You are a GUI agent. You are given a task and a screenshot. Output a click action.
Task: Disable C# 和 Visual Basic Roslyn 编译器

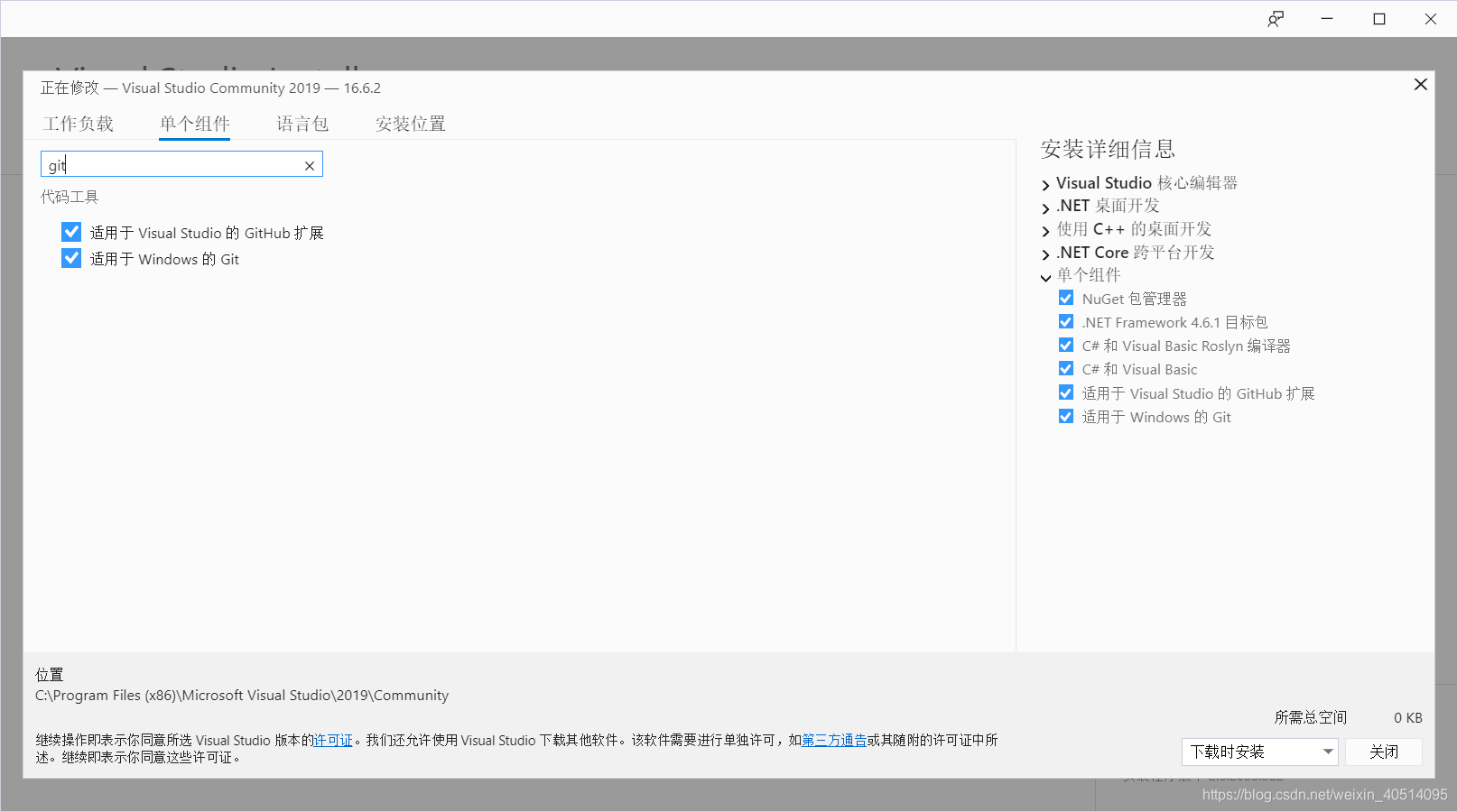(1066, 345)
